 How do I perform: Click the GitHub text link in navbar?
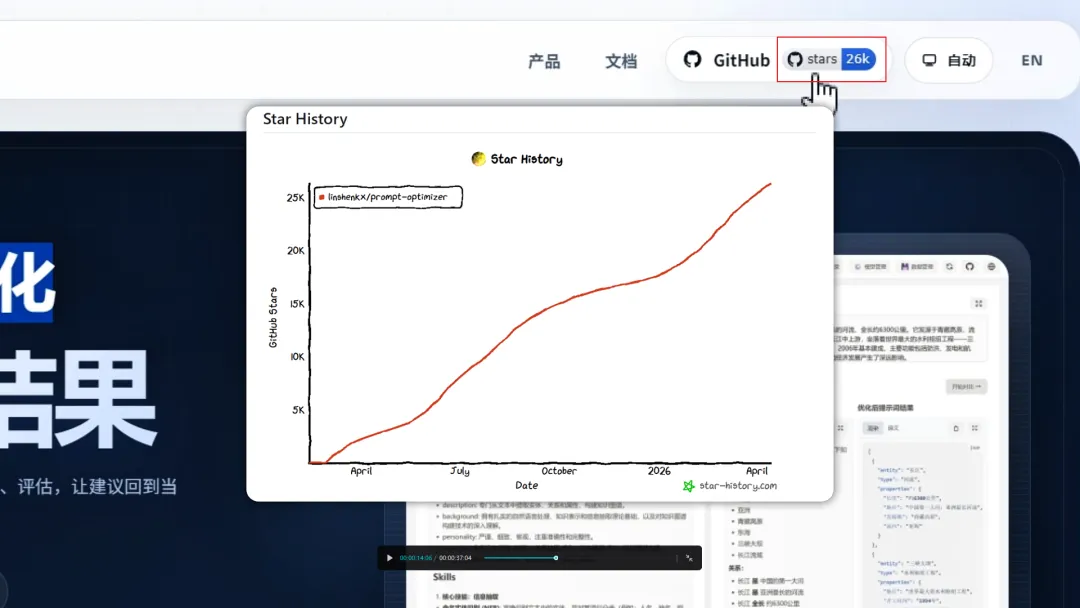pyautogui.click(x=741, y=60)
